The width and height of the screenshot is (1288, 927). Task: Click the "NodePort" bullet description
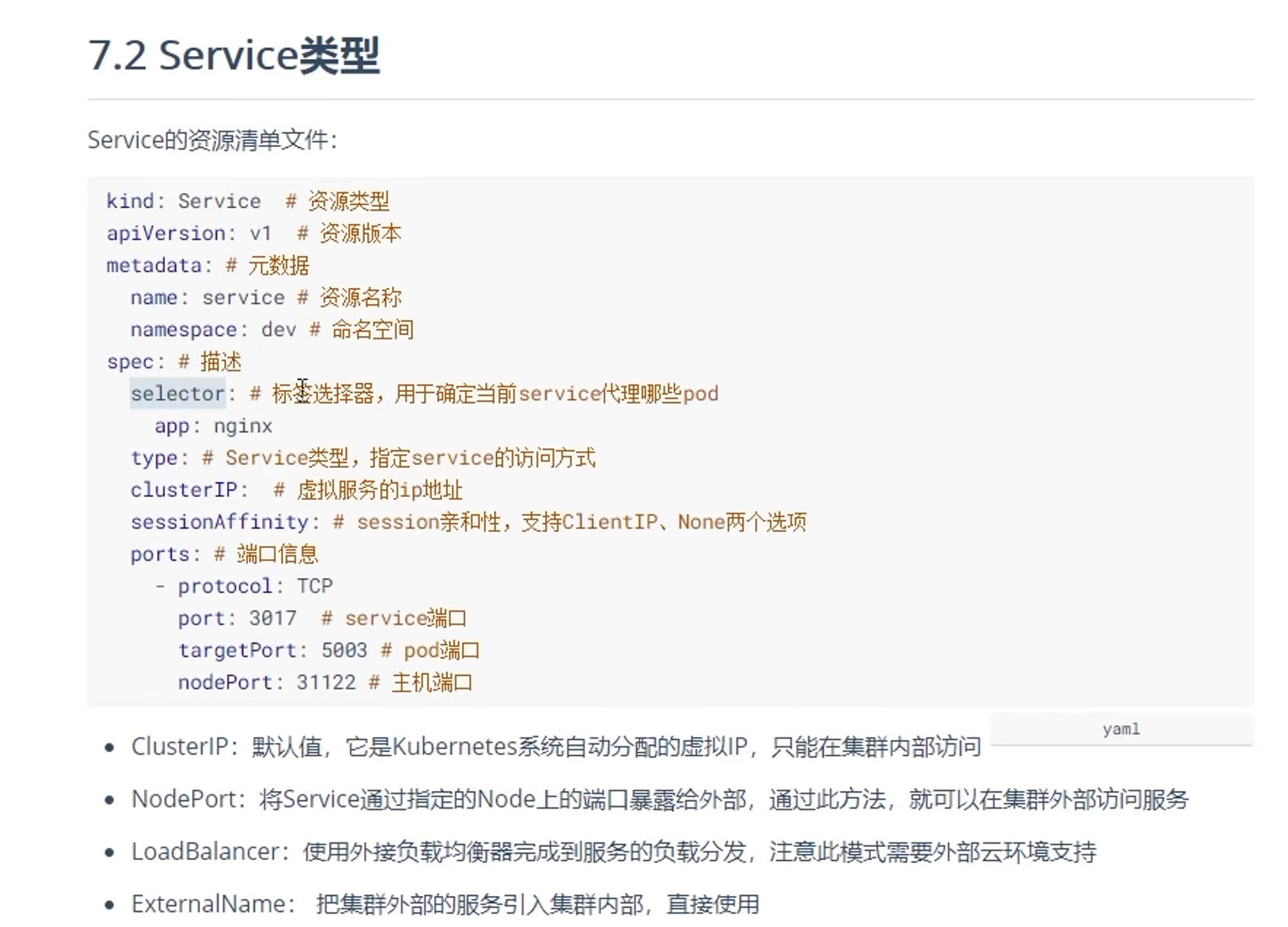click(660, 799)
